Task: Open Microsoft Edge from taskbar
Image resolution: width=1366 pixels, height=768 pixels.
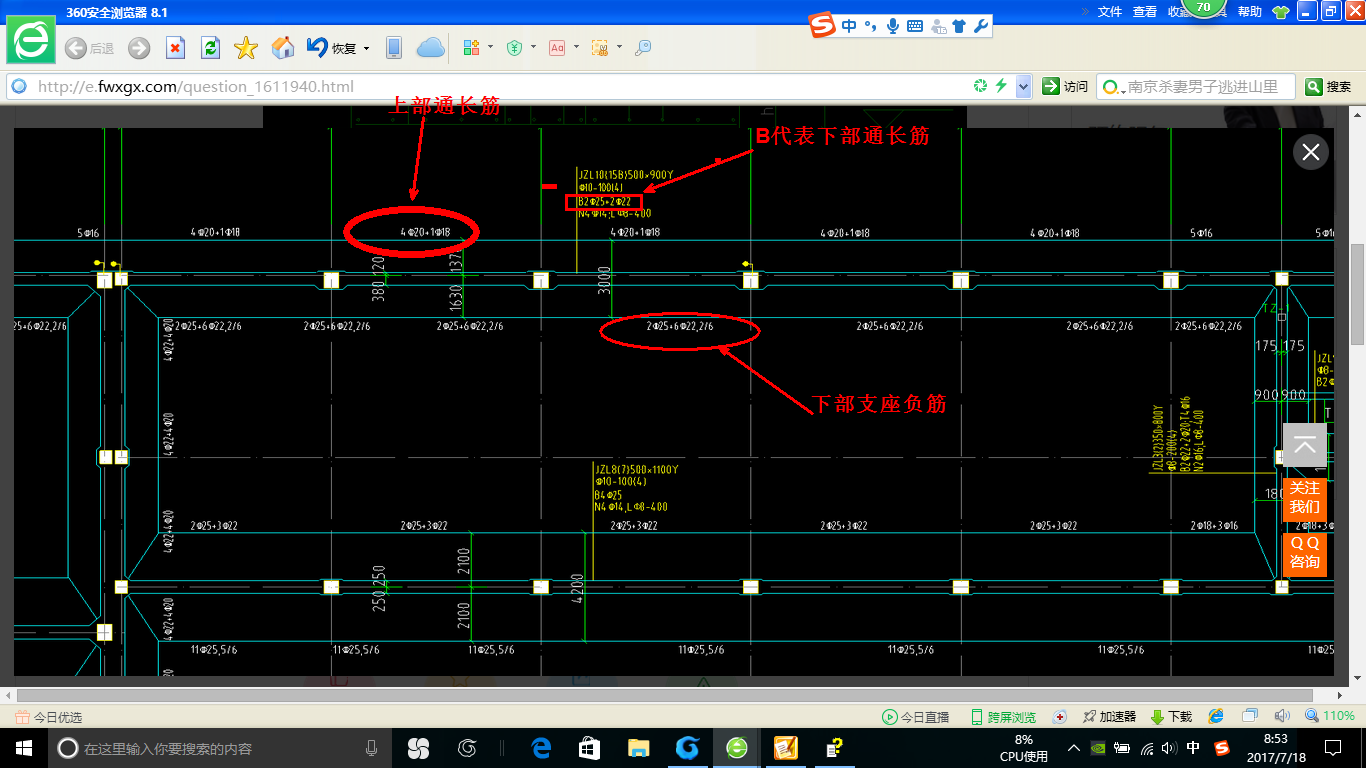Action: pos(541,748)
